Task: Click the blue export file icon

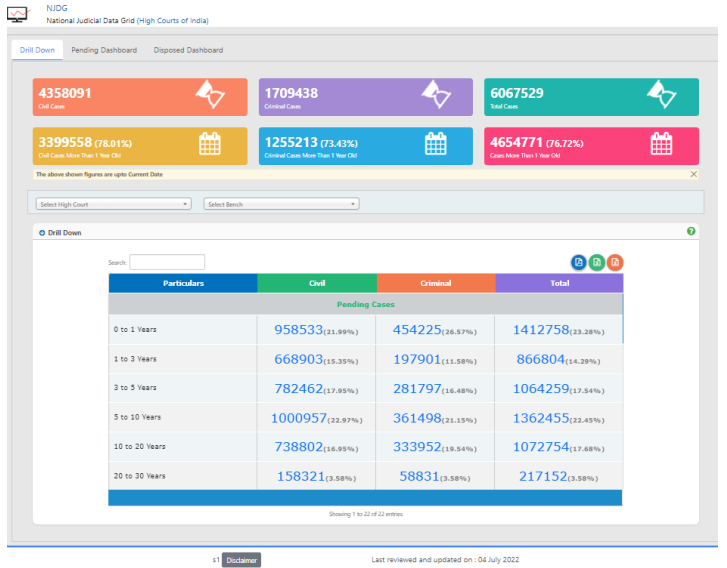Action: click(x=579, y=262)
